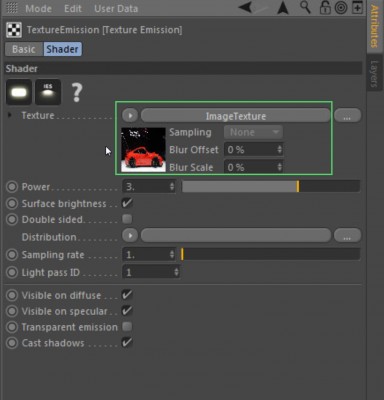Click the grip handle icon beside Mode
This screenshot has width=384, height=400.
point(12,8)
